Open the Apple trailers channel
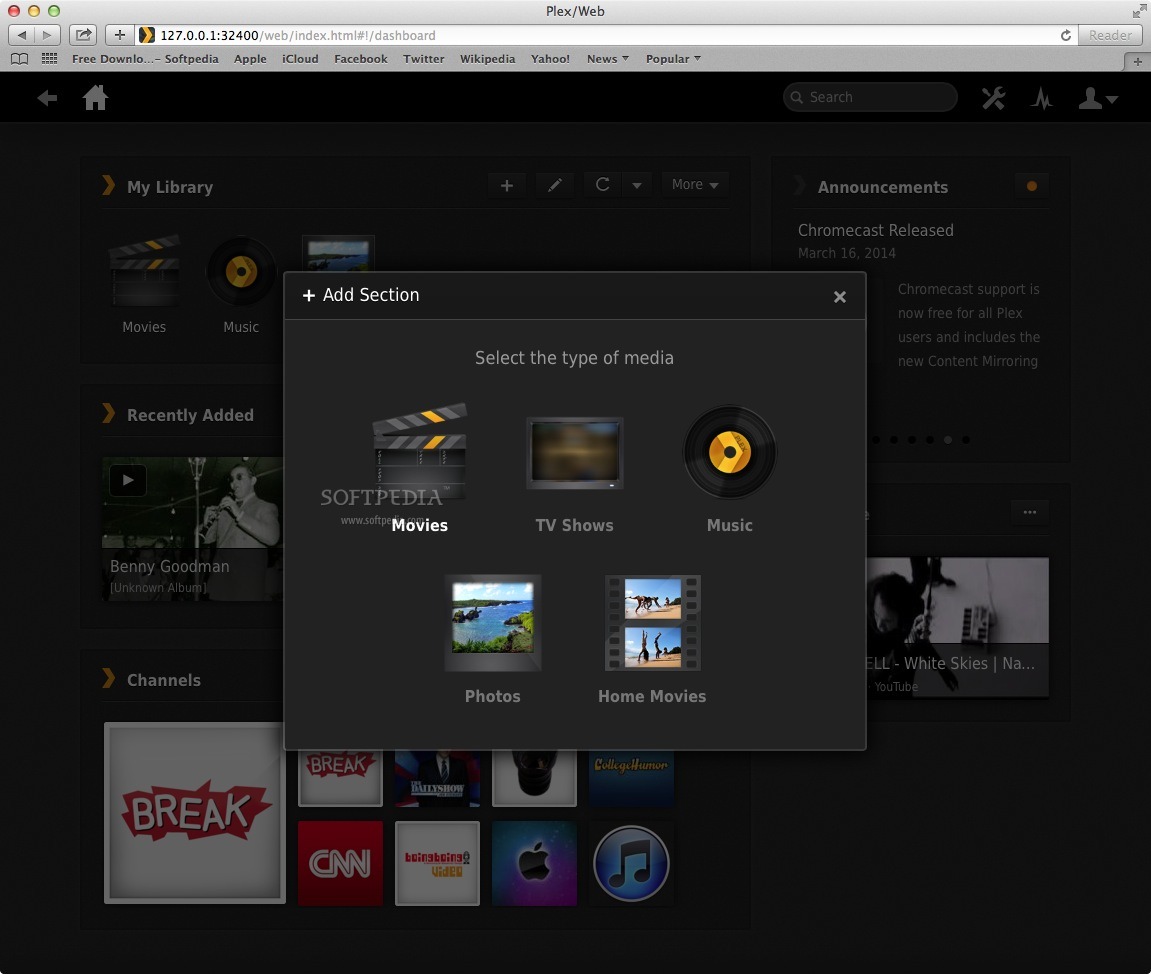The height and width of the screenshot is (974, 1151). (534, 862)
